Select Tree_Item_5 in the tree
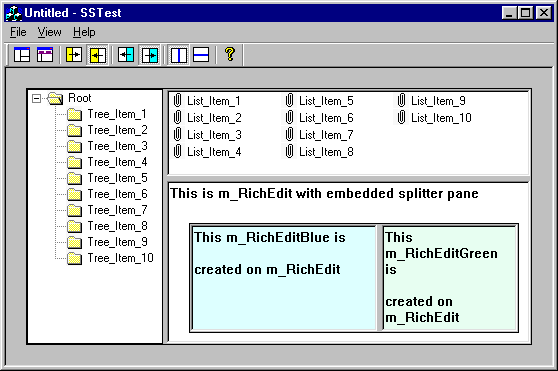Screen dimensions: 558x371 [x=117, y=178]
